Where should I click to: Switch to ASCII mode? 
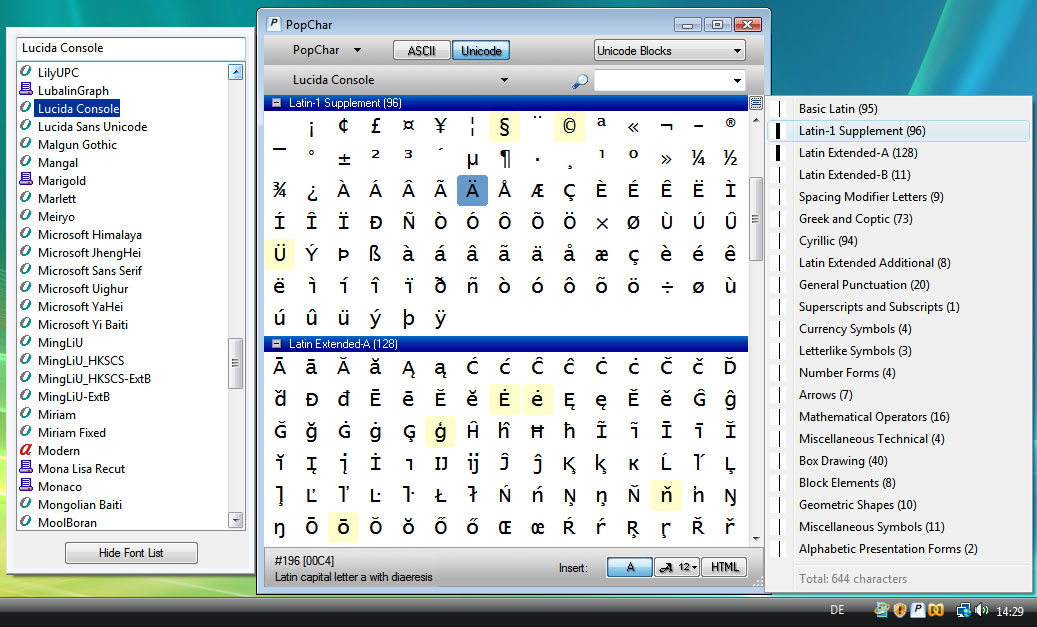pos(421,51)
